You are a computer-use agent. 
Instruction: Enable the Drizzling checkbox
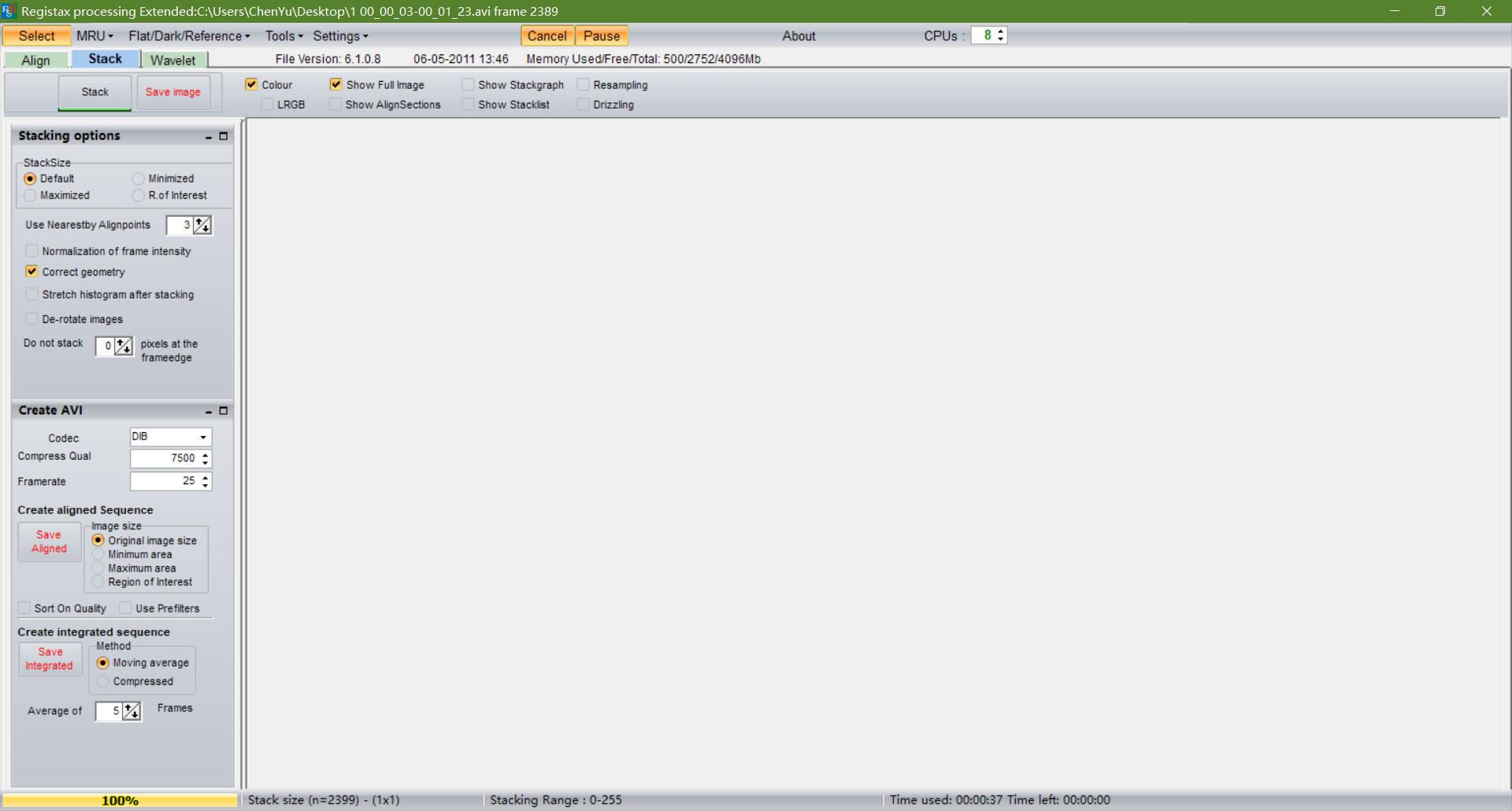[583, 104]
